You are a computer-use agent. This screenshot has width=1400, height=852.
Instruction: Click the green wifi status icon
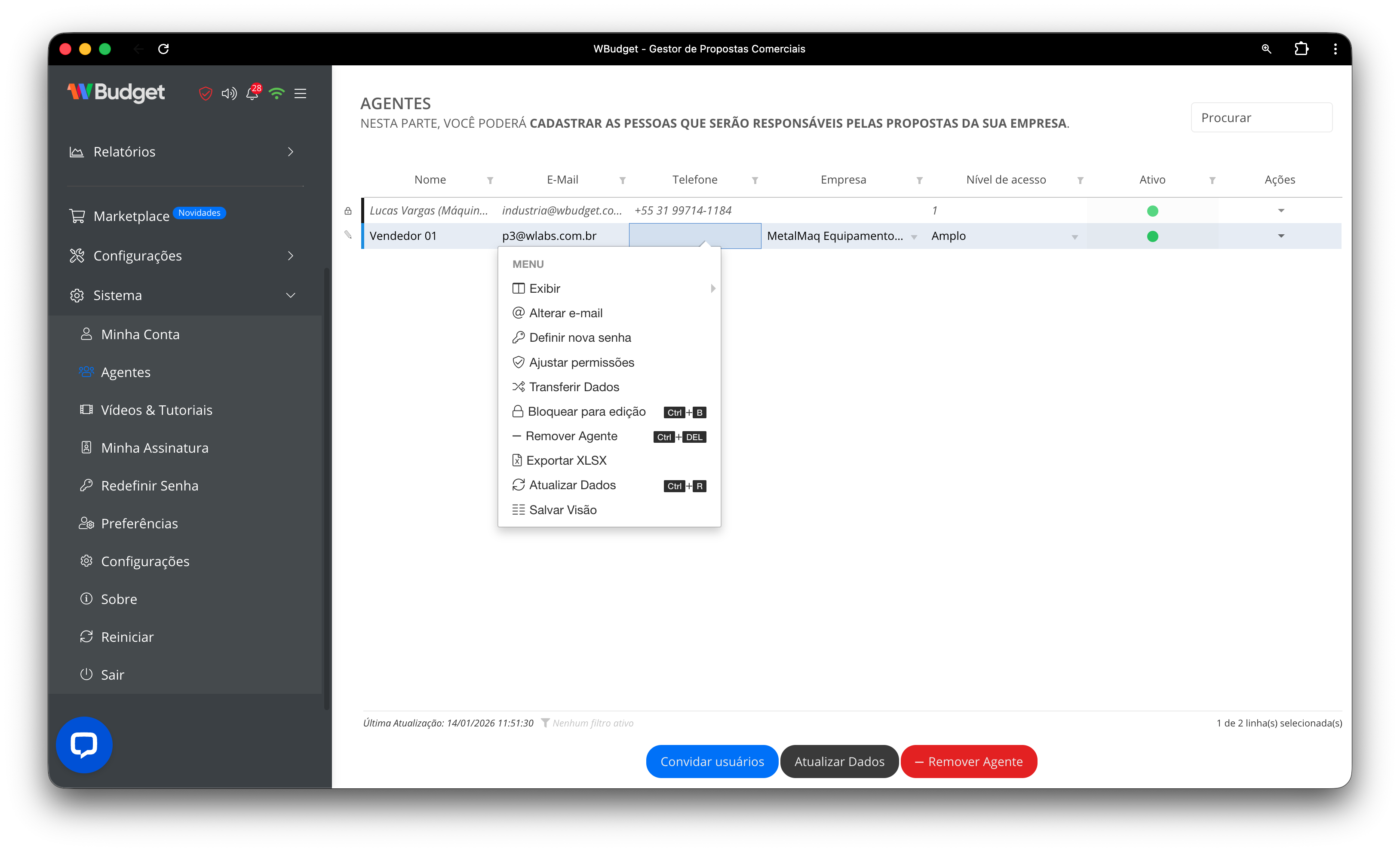pos(277,93)
